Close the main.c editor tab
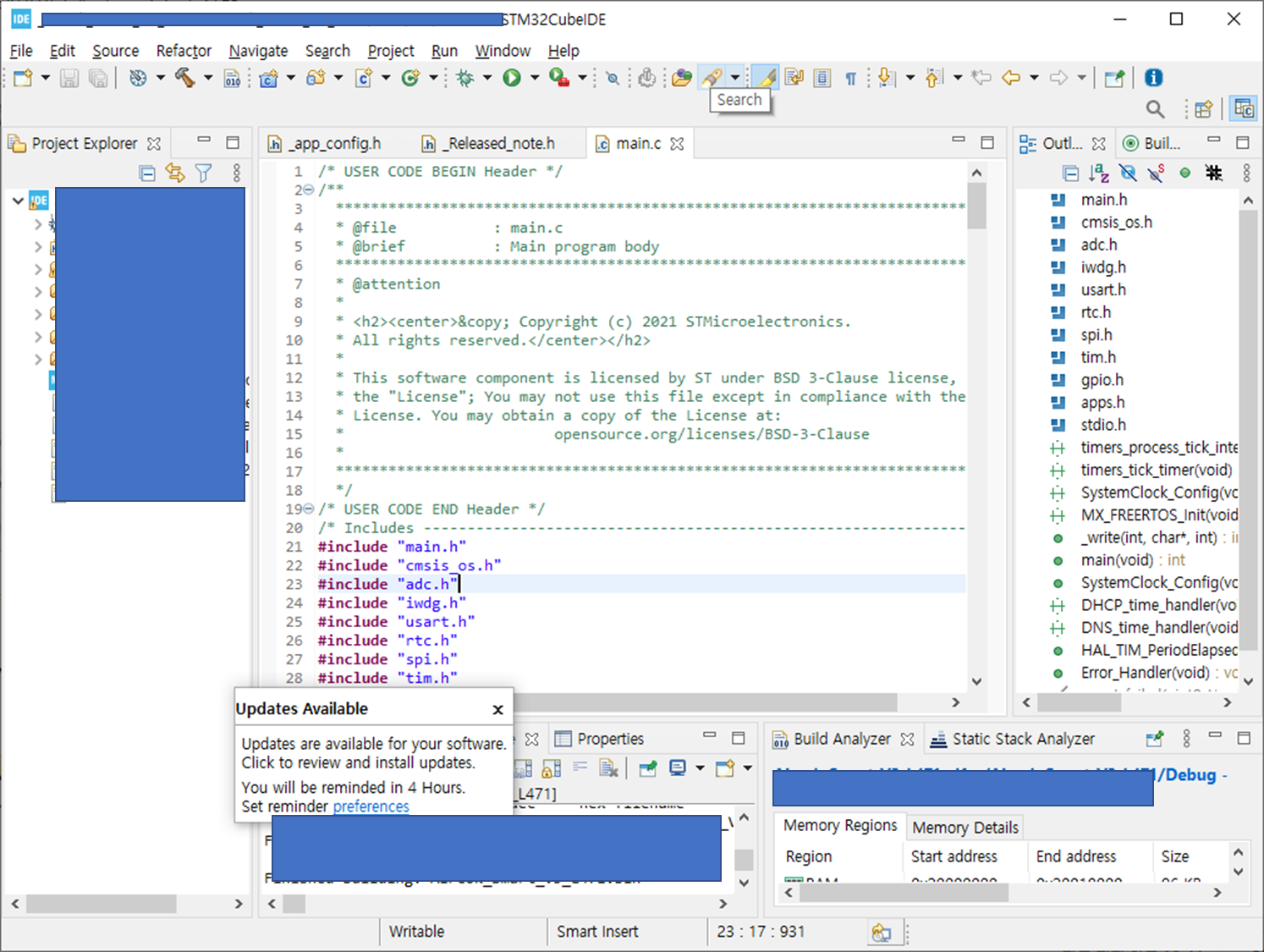This screenshot has width=1264, height=952. [x=677, y=144]
